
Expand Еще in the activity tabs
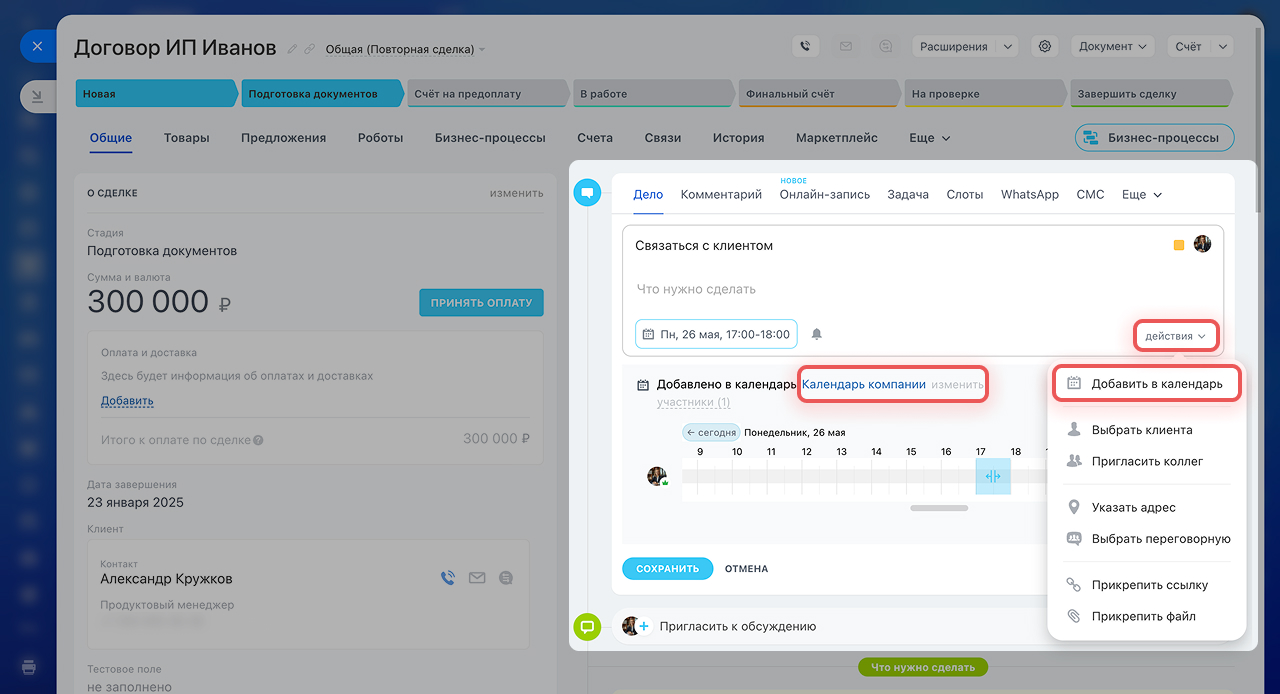[x=1142, y=195]
